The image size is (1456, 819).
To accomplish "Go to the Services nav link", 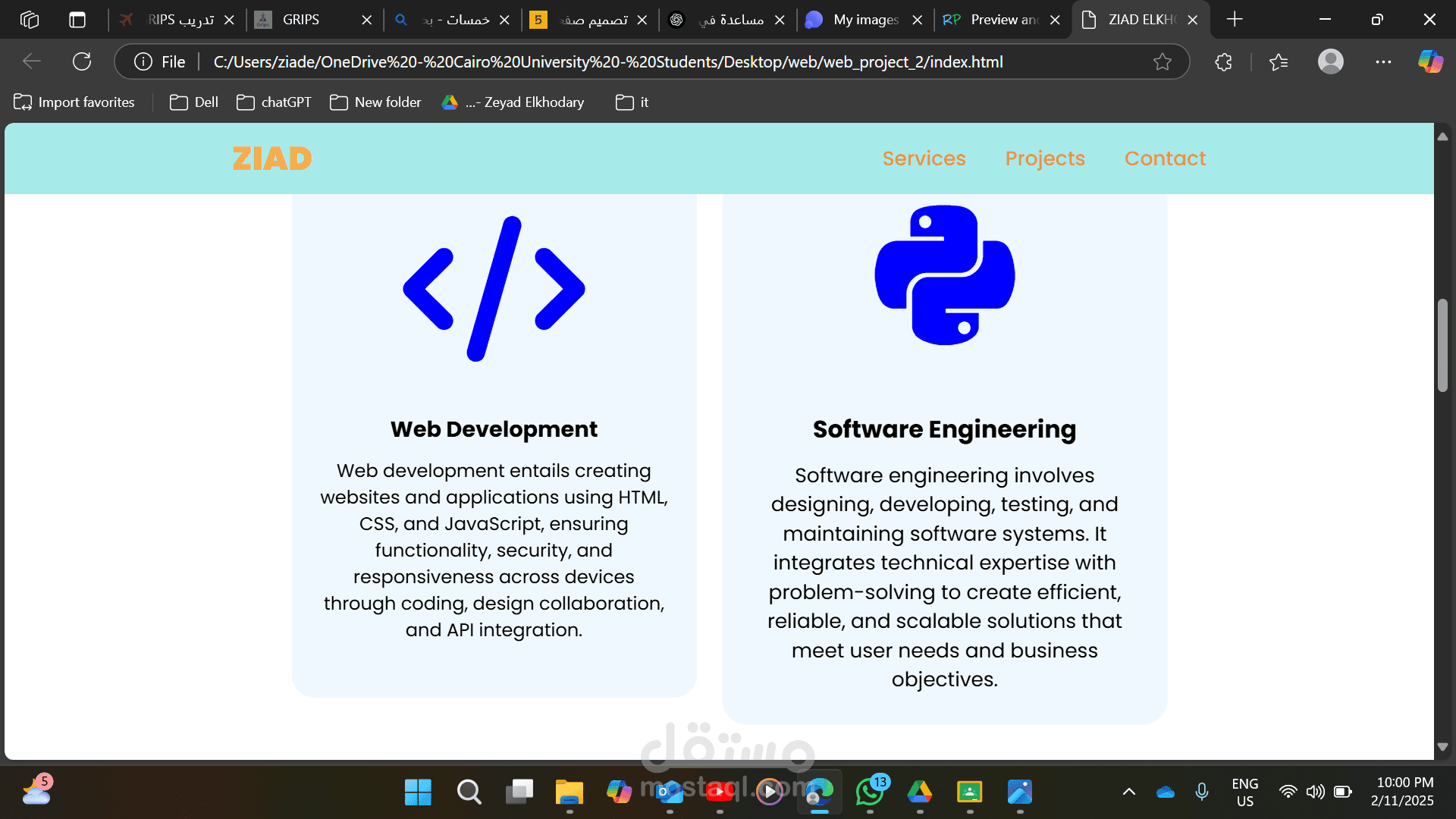I will coord(924,158).
